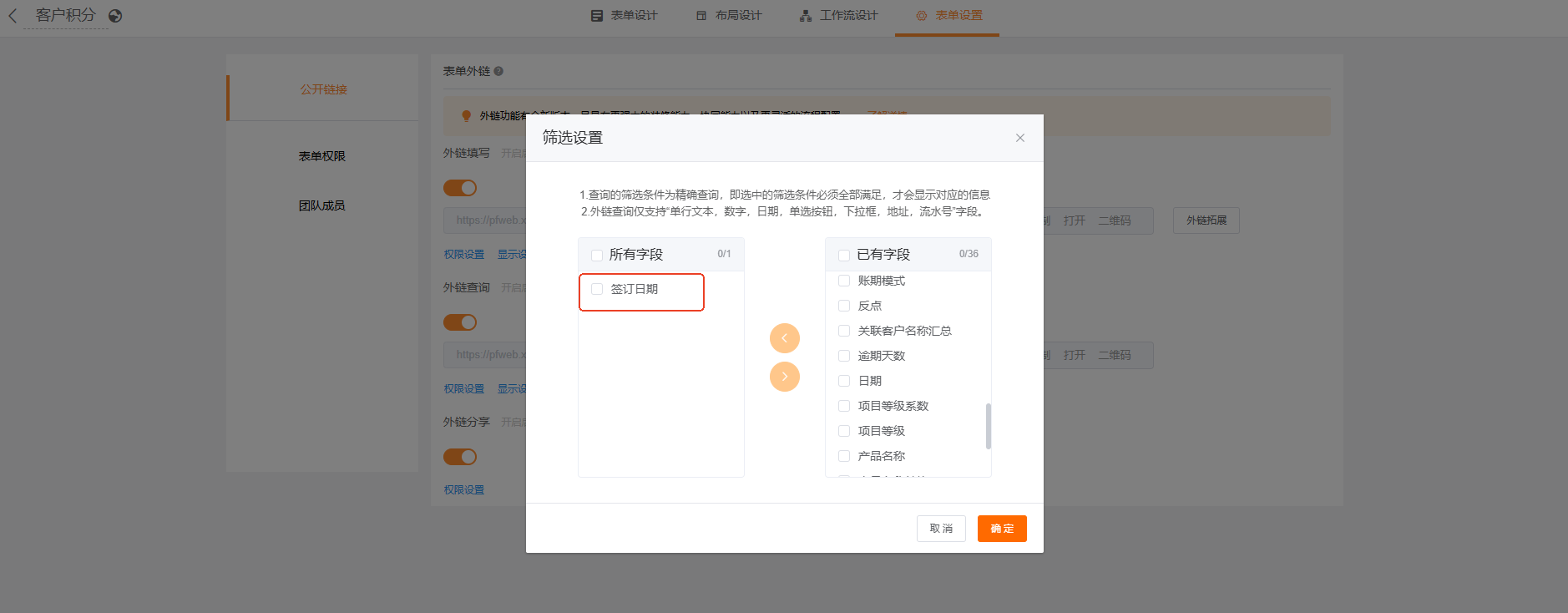Click the 确定 button
Screen dimensions: 1568x613
coord(1001,529)
